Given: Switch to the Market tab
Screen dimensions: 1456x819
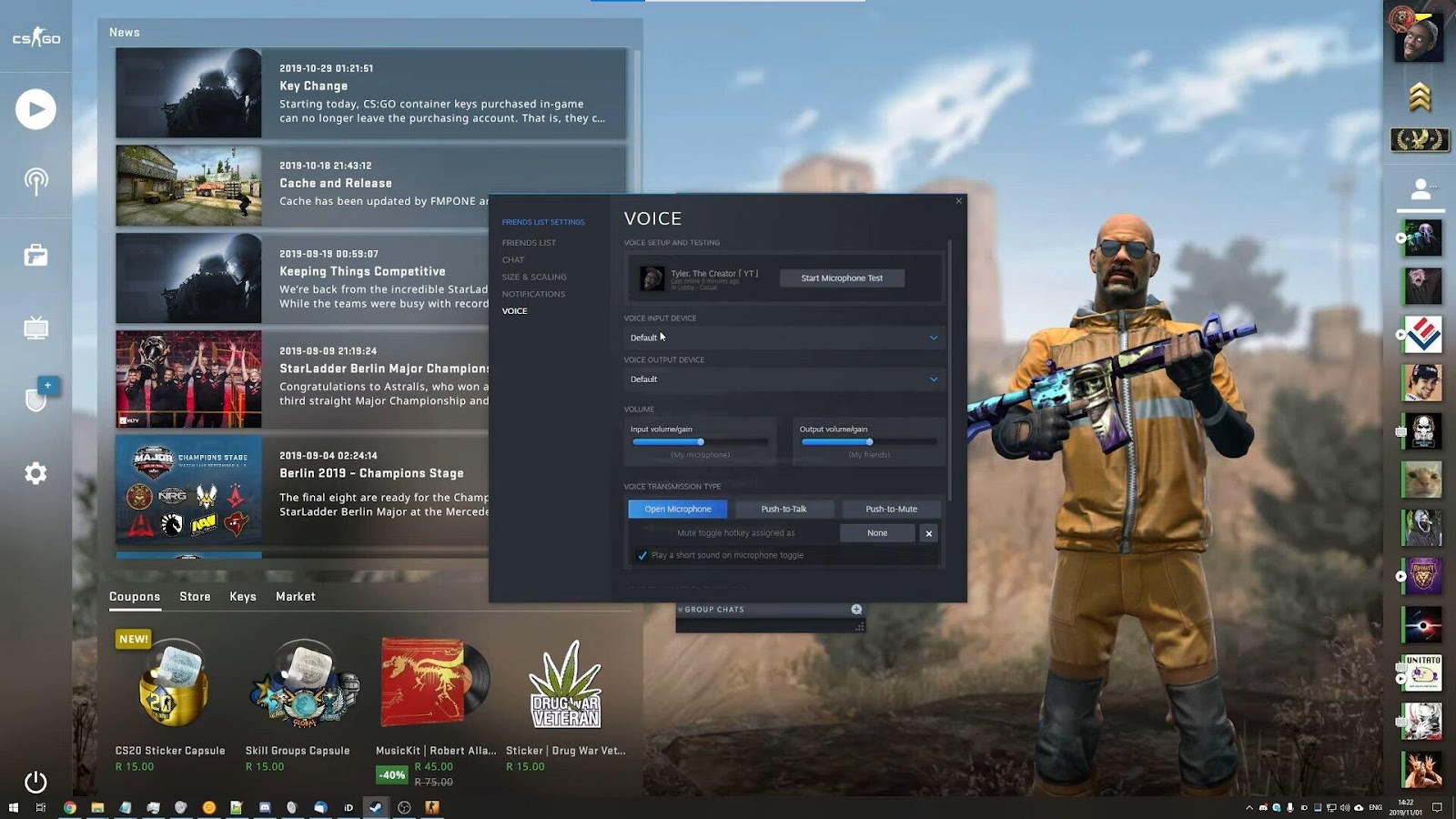Looking at the screenshot, I should [296, 597].
